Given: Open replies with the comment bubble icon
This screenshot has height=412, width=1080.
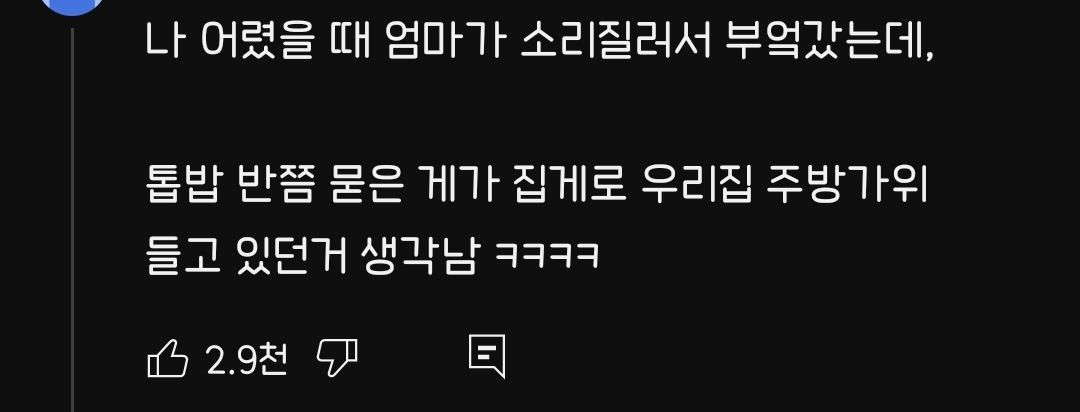Looking at the screenshot, I should click(x=487, y=356).
